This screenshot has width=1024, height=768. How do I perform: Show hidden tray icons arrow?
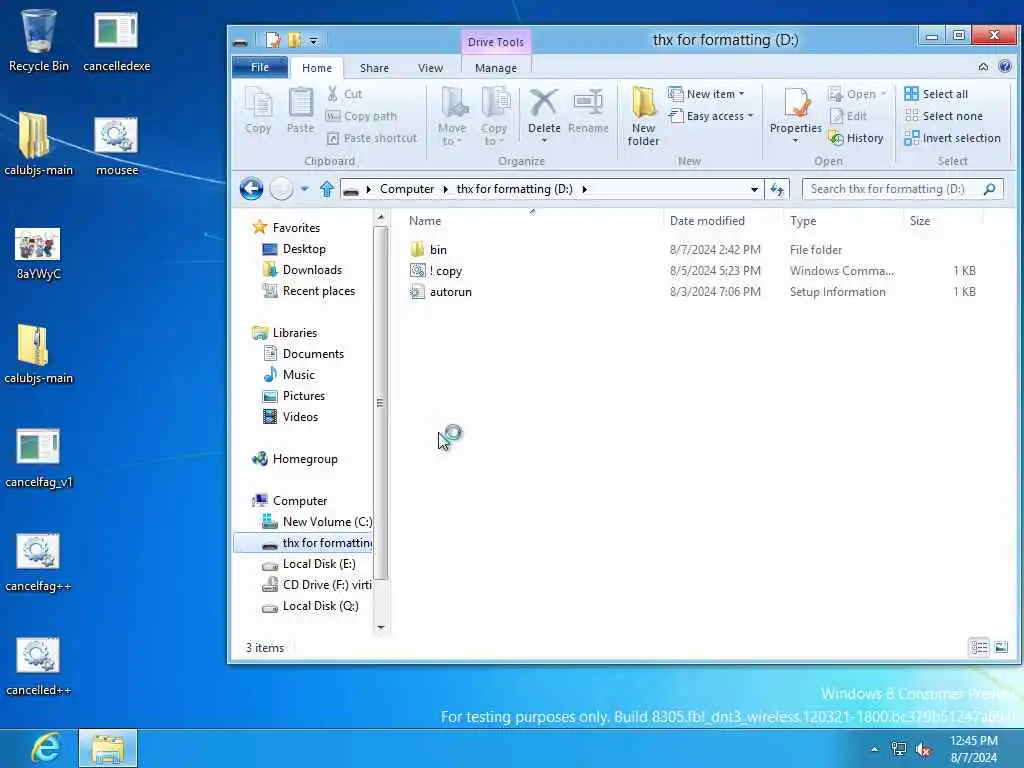click(874, 749)
